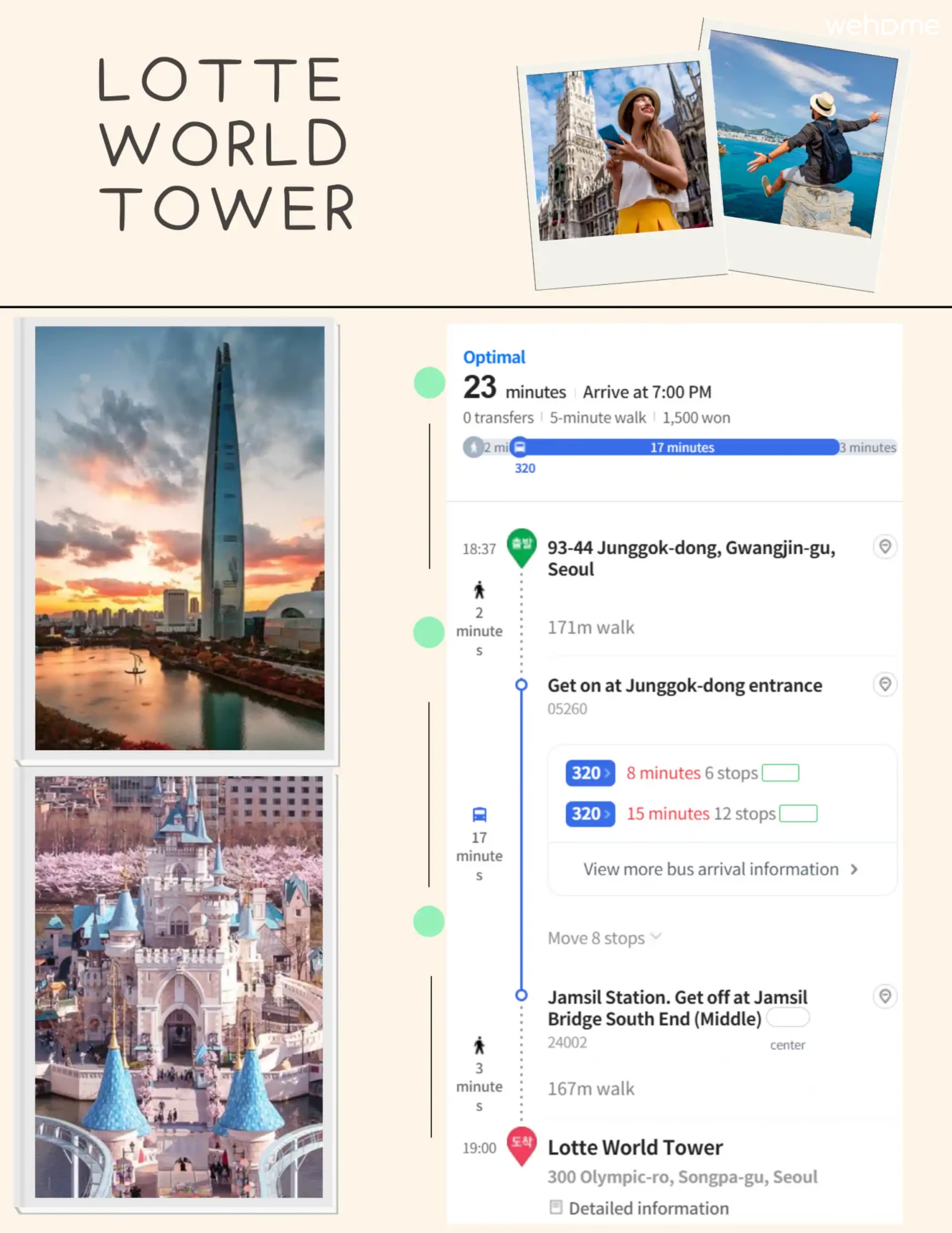Viewport: 952px width, 1233px height.
Task: Click the center label near Jamsil stop
Action: point(787,1045)
